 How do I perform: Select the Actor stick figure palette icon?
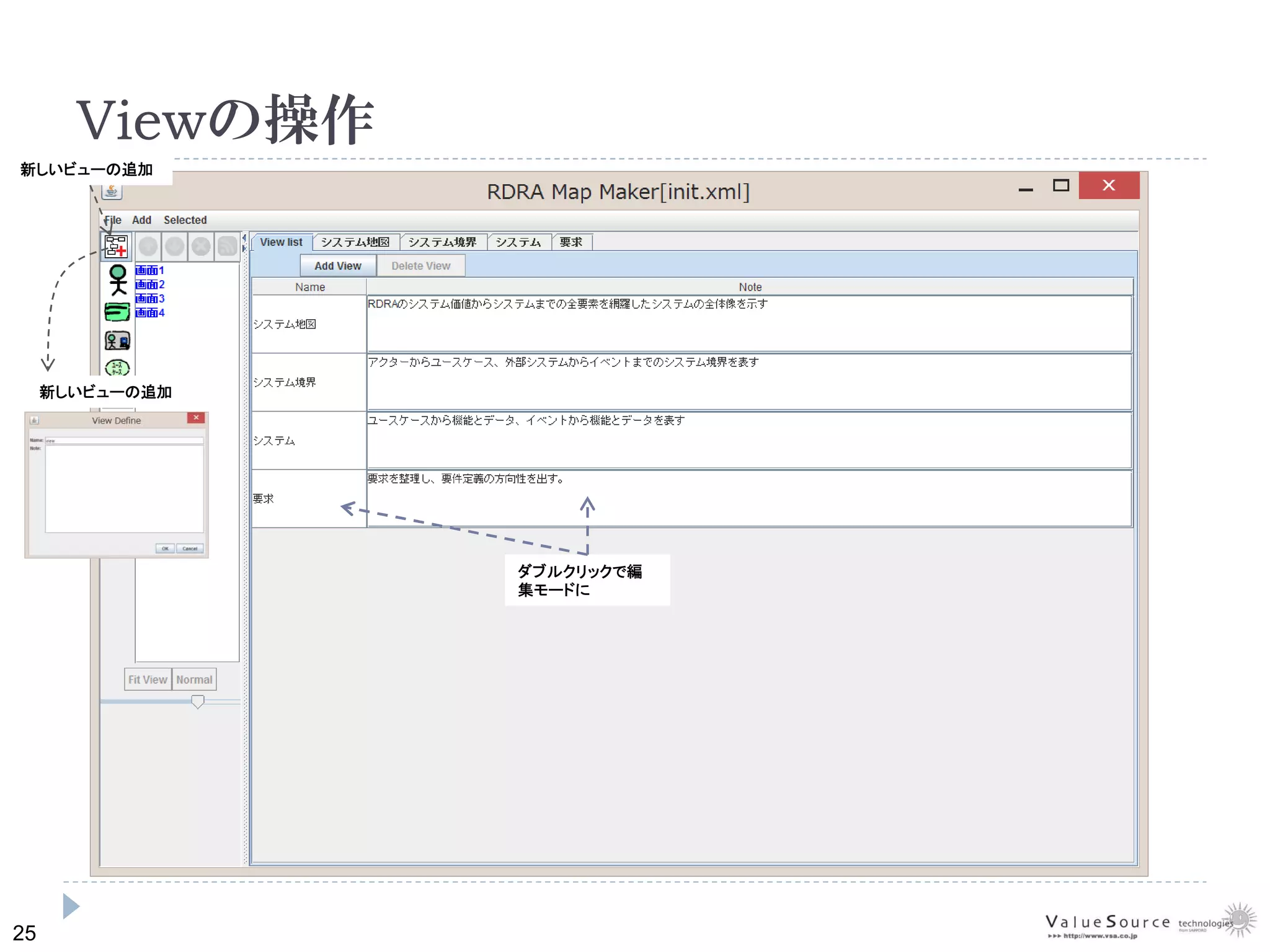pos(118,280)
